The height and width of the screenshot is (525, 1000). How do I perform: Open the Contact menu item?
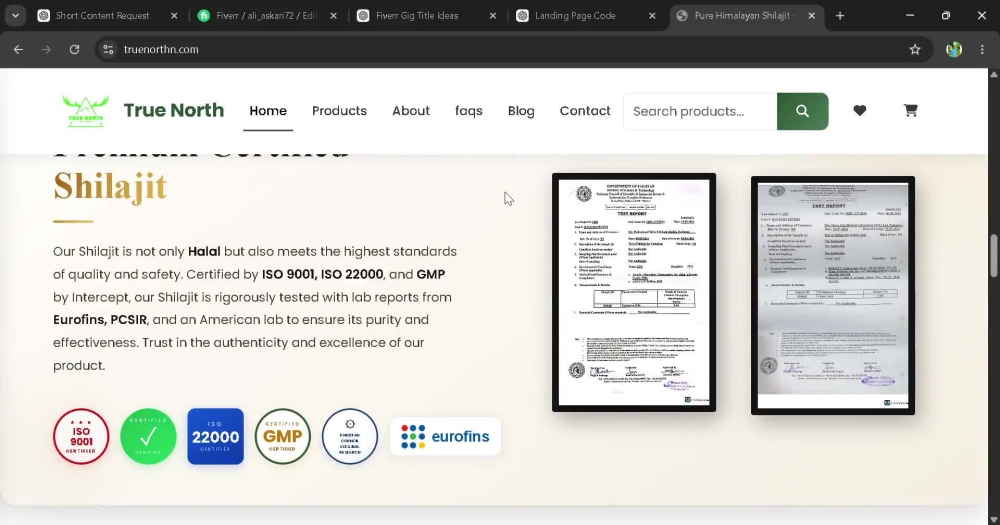(585, 111)
